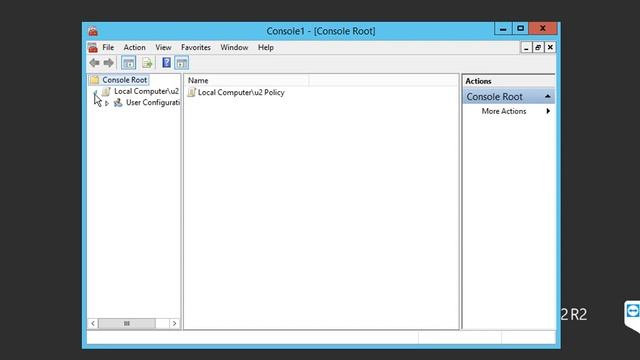Toggle Show/Hide Console Tree toolbar icon
This screenshot has width=640, height=360.
129,63
